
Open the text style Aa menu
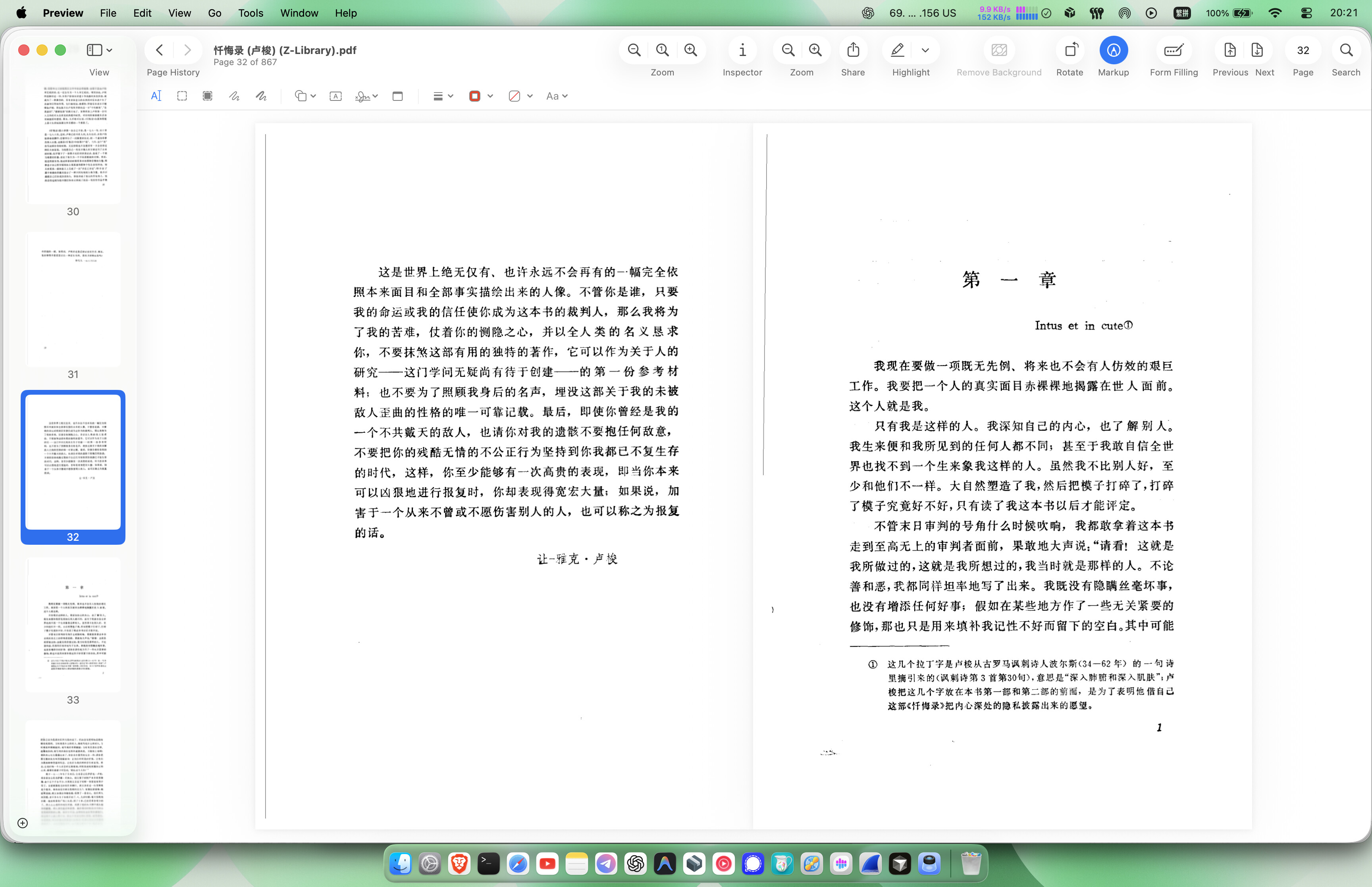pos(556,96)
